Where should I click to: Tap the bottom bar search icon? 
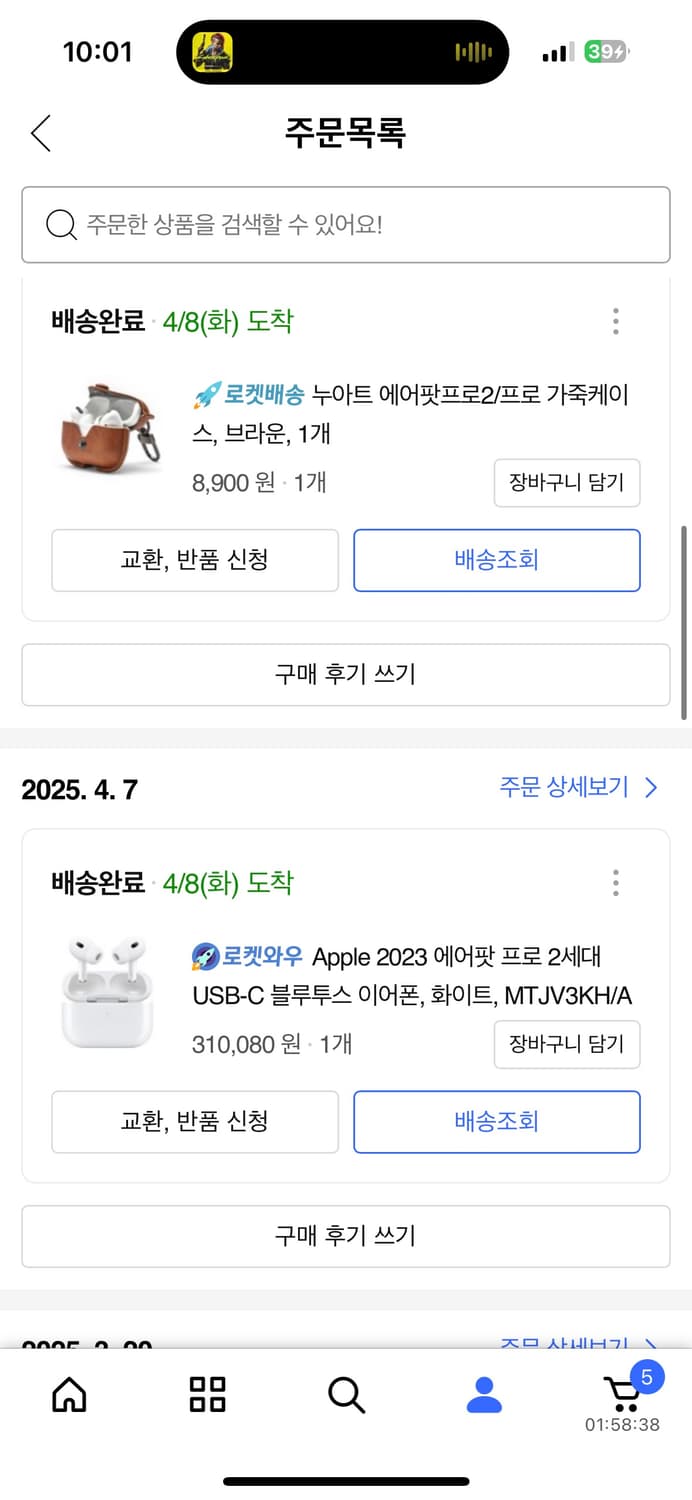coord(346,1394)
